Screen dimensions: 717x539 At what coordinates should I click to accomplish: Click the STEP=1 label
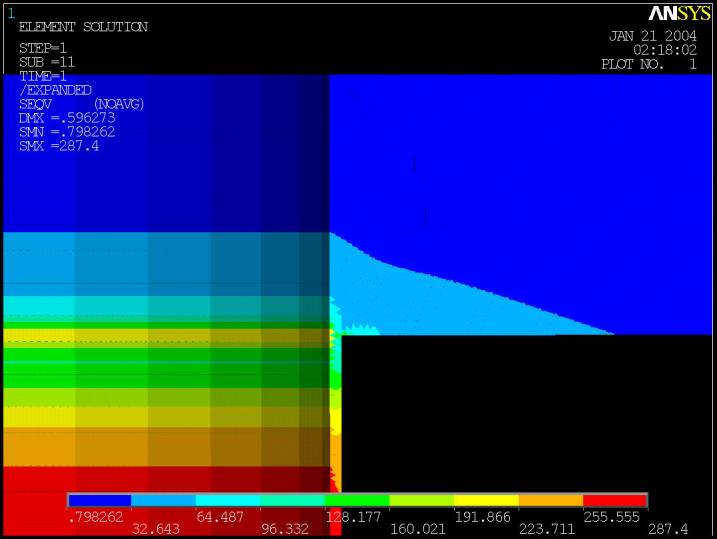pos(43,48)
